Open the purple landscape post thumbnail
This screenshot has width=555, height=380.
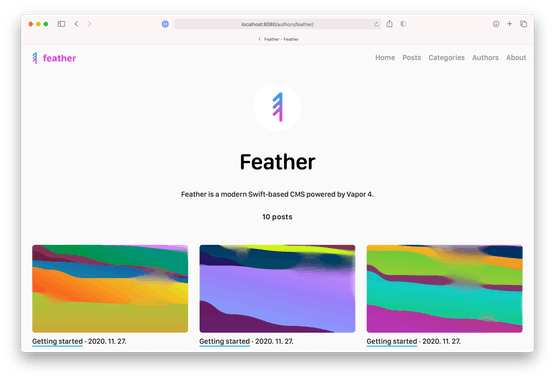[x=277, y=289]
